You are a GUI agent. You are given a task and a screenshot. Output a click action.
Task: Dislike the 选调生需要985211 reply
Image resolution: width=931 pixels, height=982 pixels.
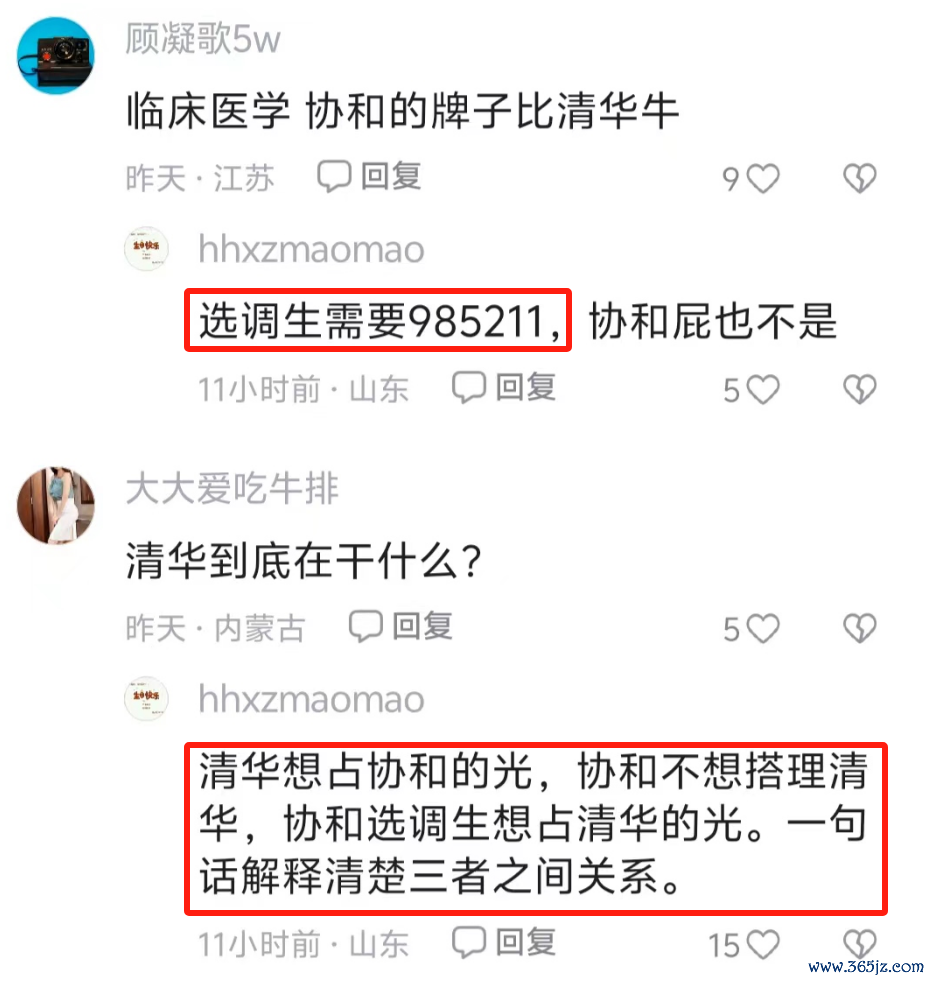pos(860,390)
